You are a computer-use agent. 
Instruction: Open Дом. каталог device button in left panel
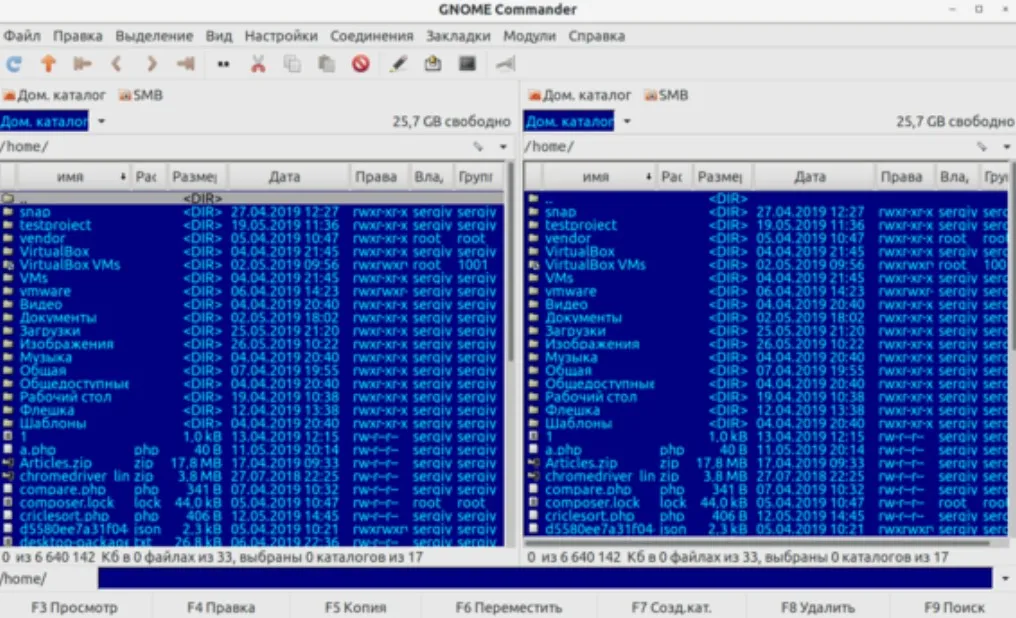(54, 95)
